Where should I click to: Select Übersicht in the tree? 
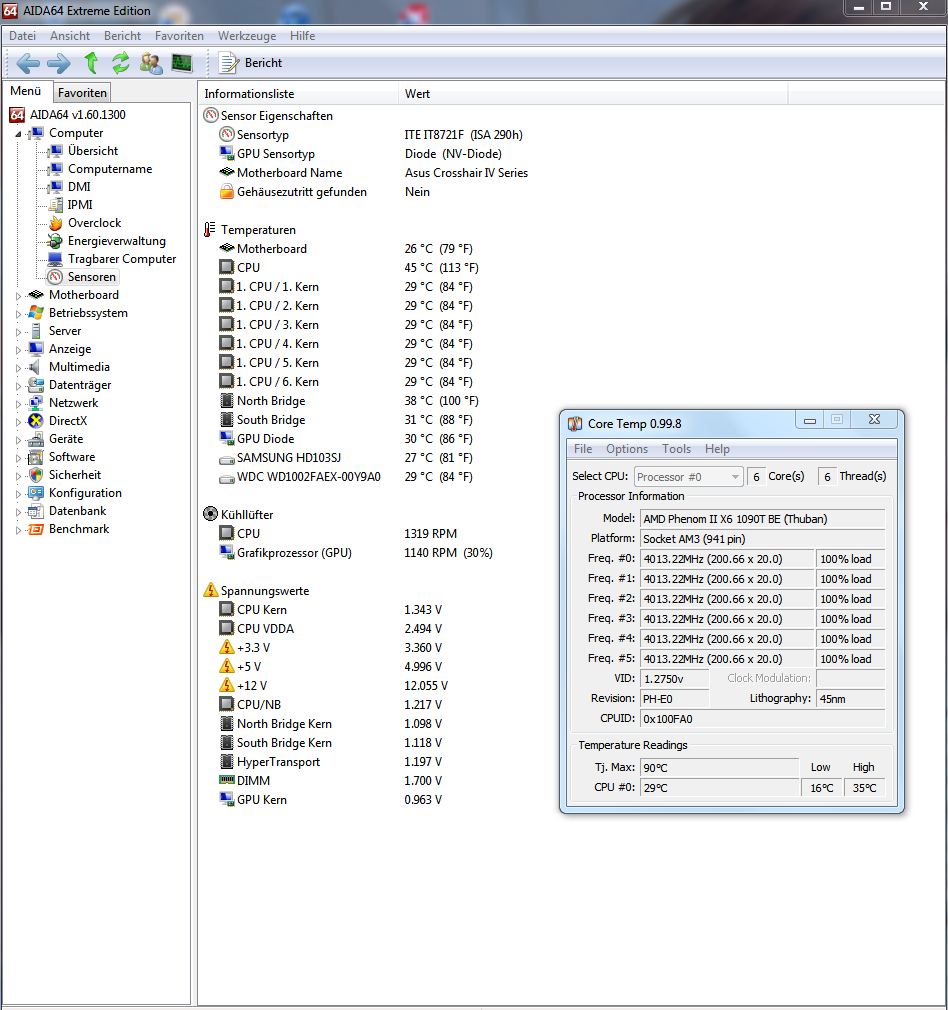[x=93, y=151]
